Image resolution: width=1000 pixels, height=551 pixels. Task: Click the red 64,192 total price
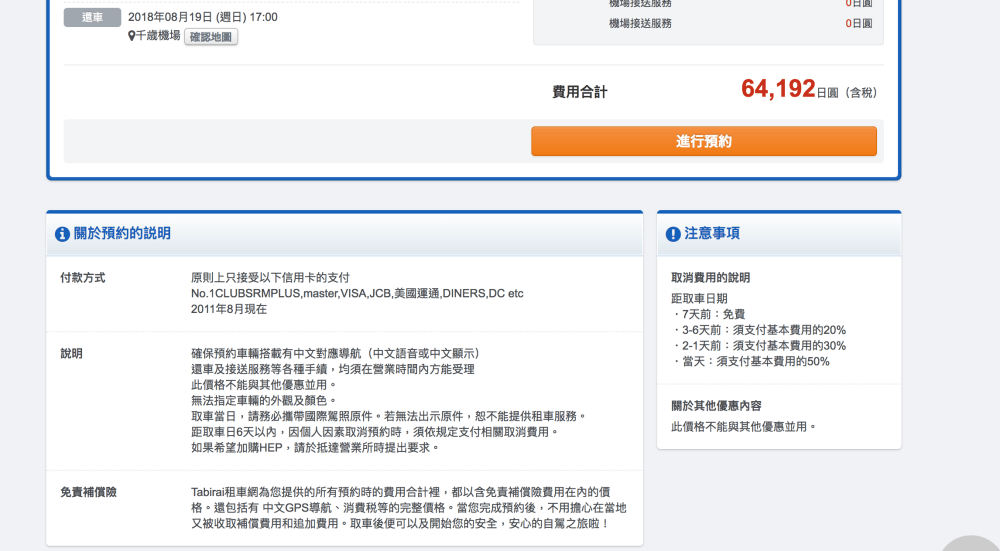coord(778,90)
